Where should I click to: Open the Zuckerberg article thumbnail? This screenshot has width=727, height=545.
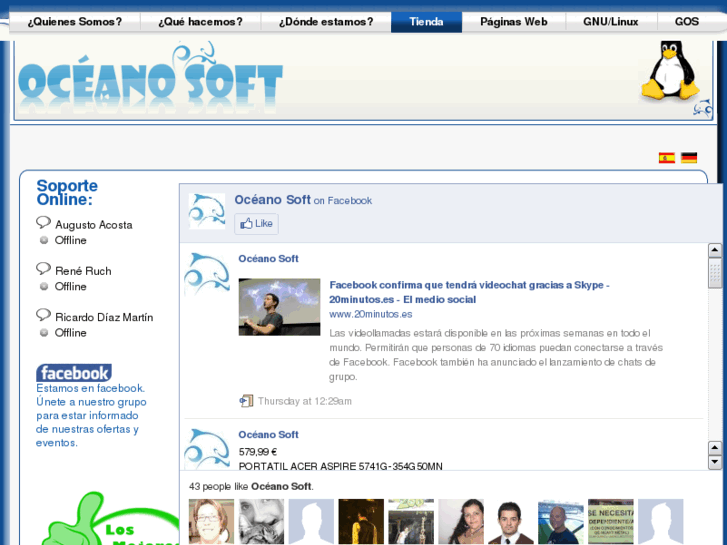pyautogui.click(x=279, y=307)
